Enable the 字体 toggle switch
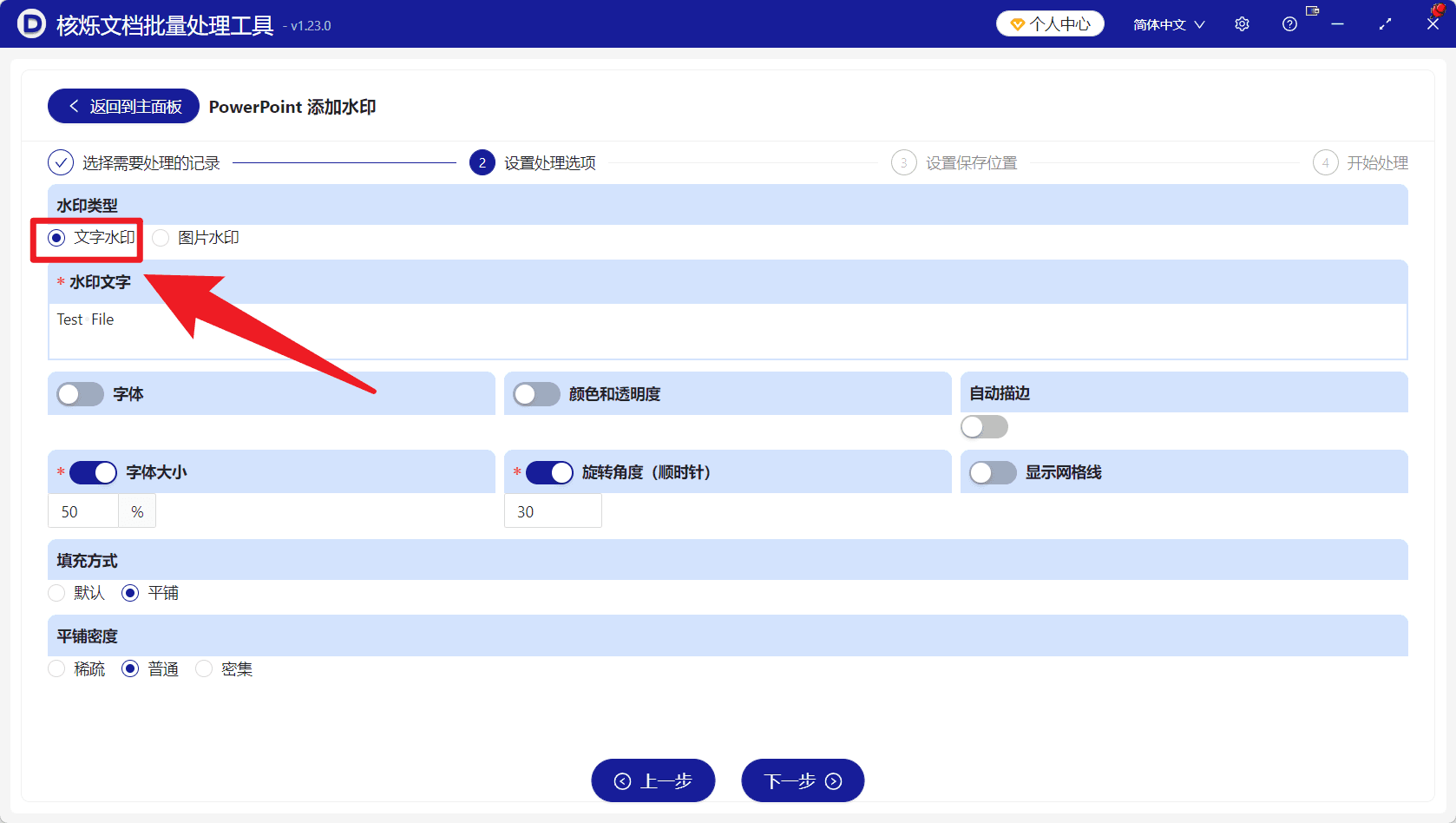The image size is (1456, 823). [x=80, y=394]
